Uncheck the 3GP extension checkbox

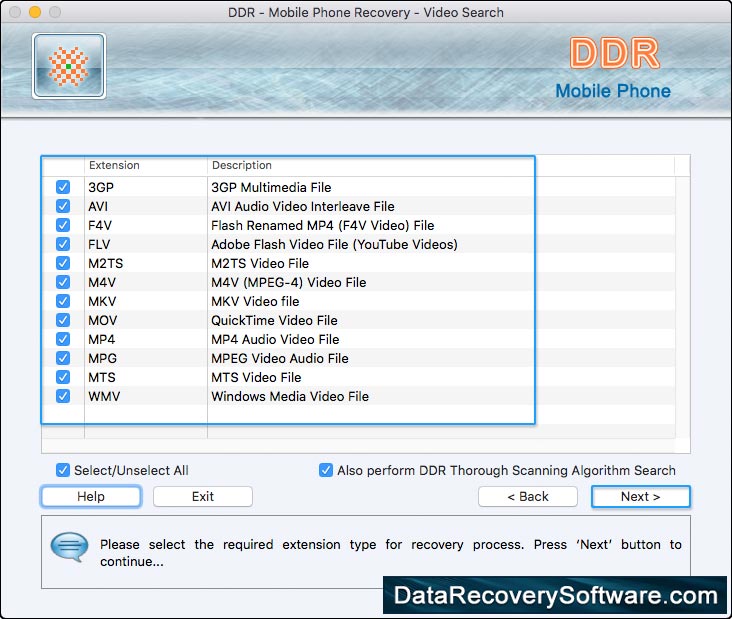click(63, 187)
